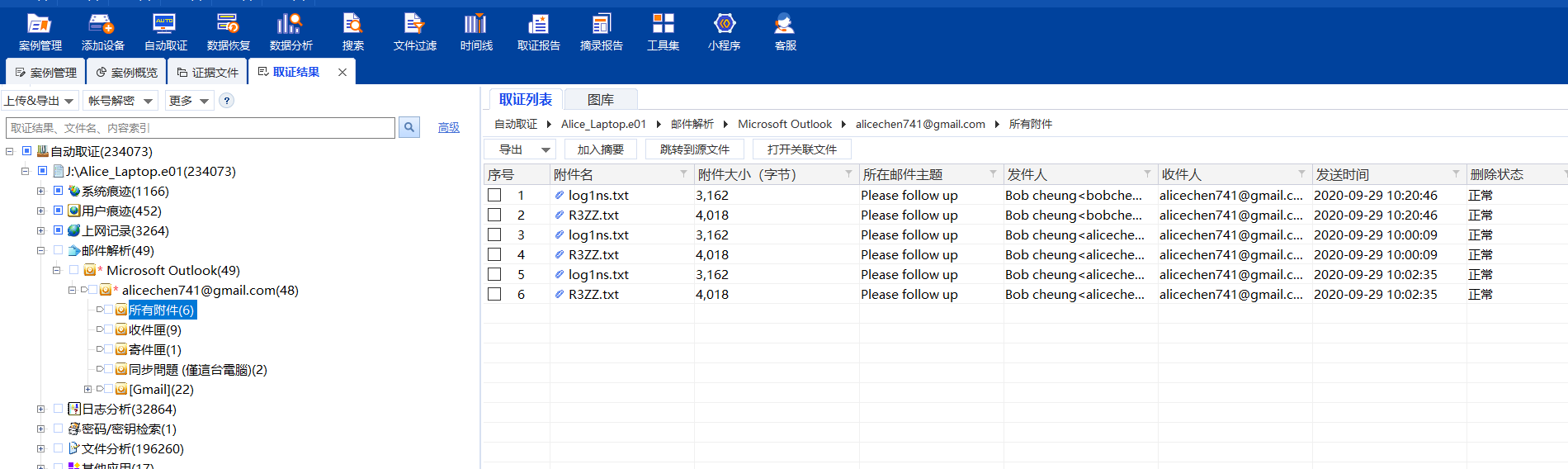Click the 上网记录 globe icon
This screenshot has width=1568, height=469.
74,230
